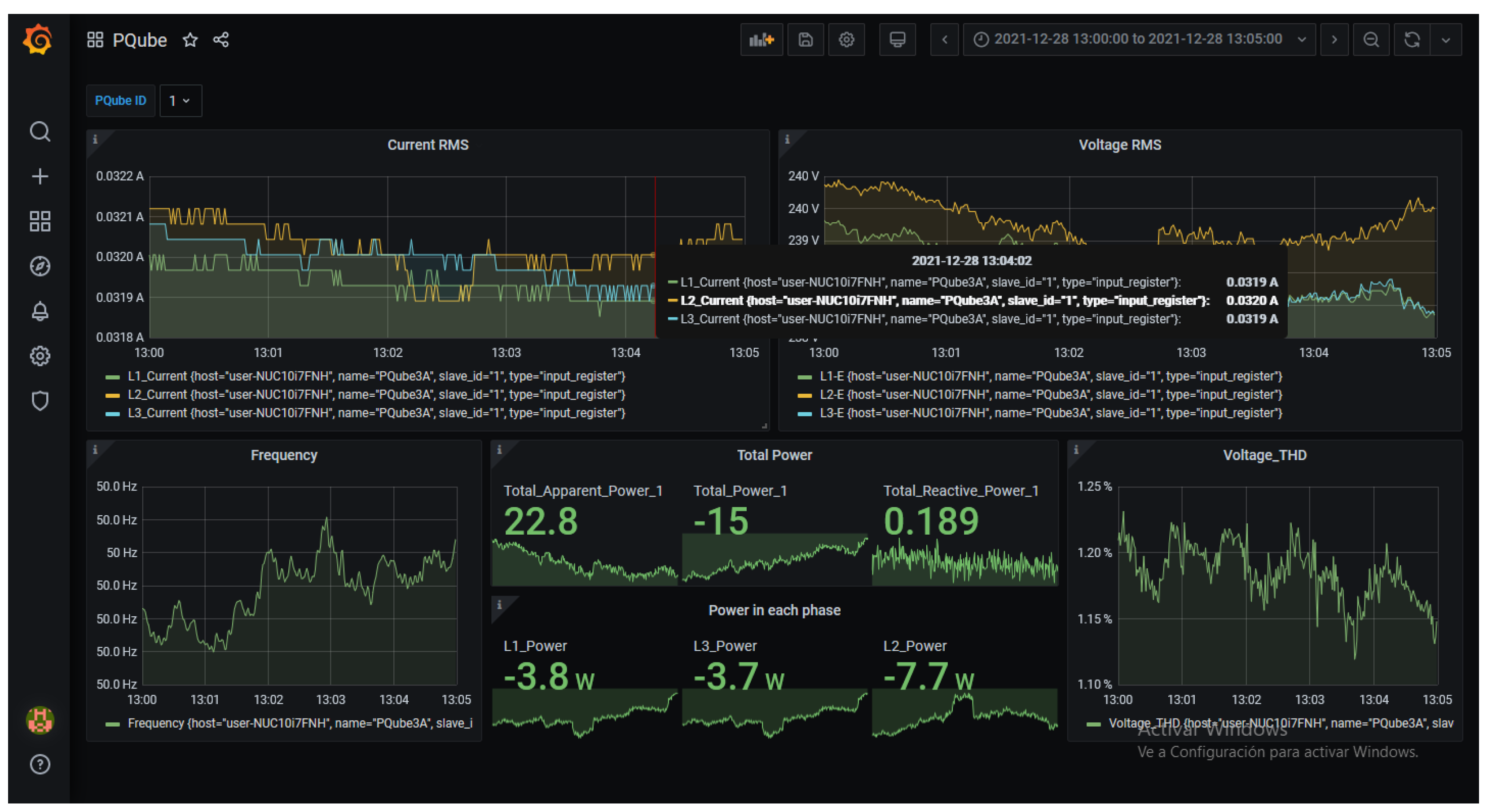Click L1_Current legend green color swatch
This screenshot has height=812, width=1488.
(x=113, y=377)
